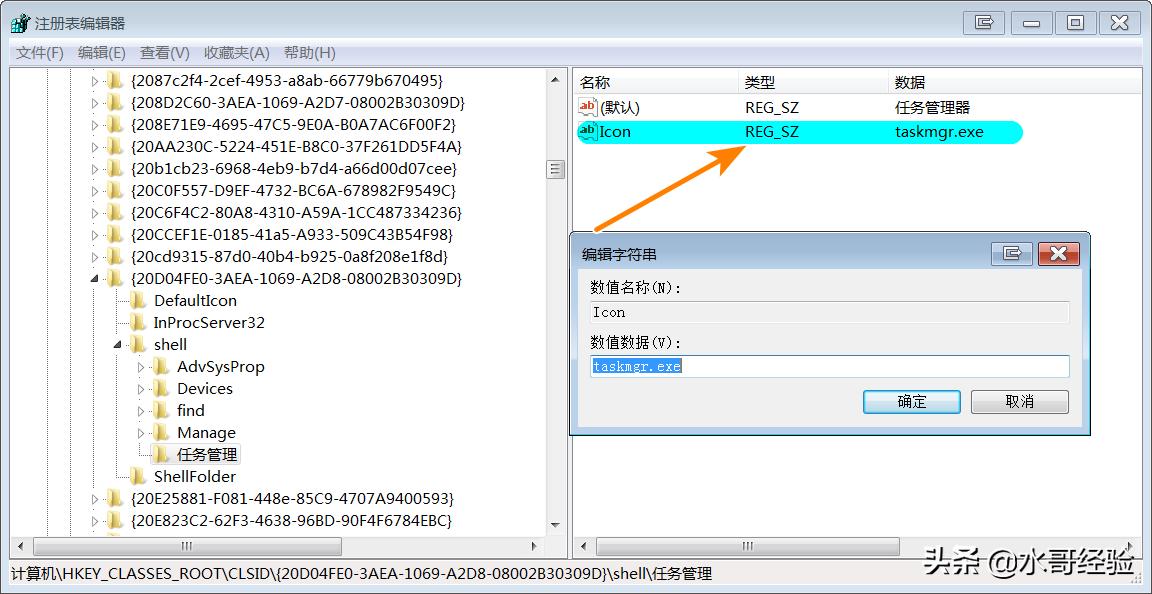The image size is (1152, 594).
Task: Click the 数值数据 input field
Action: pos(829,366)
